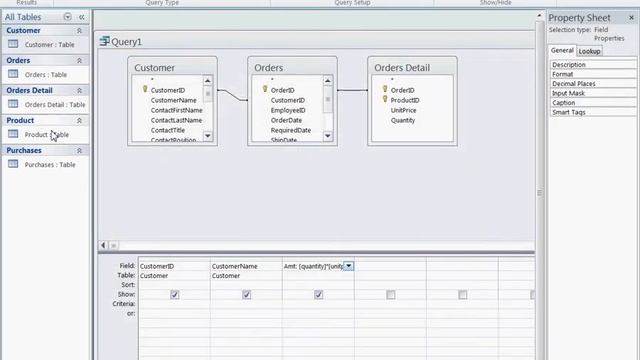The width and height of the screenshot is (640, 360).
Task: Collapse the Orders Detail group
Action: tap(79, 91)
